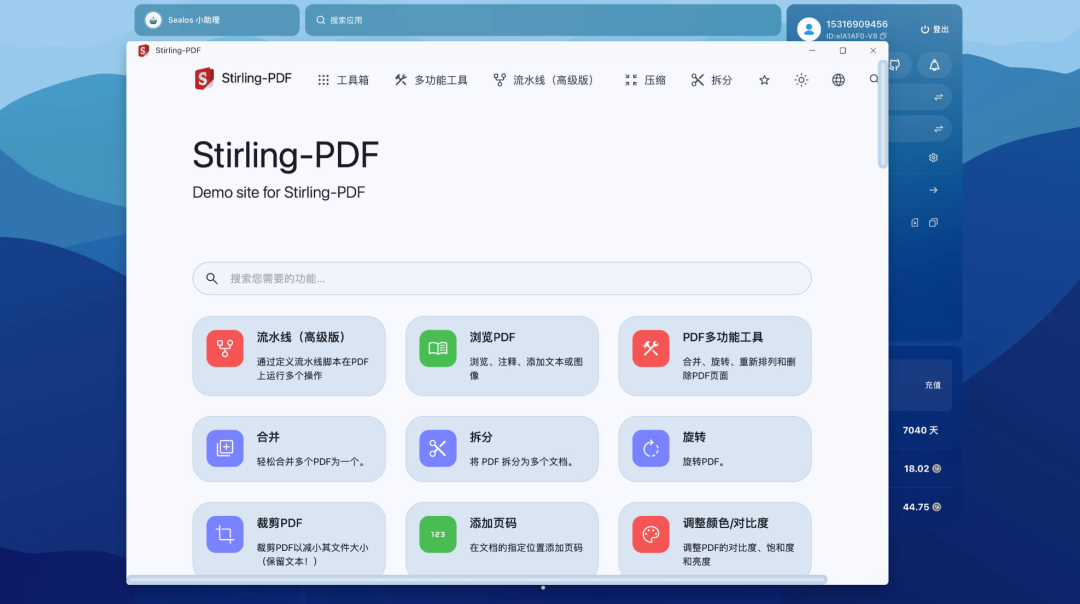Click the red pipeline card icon
1080x604 pixels.
click(225, 348)
